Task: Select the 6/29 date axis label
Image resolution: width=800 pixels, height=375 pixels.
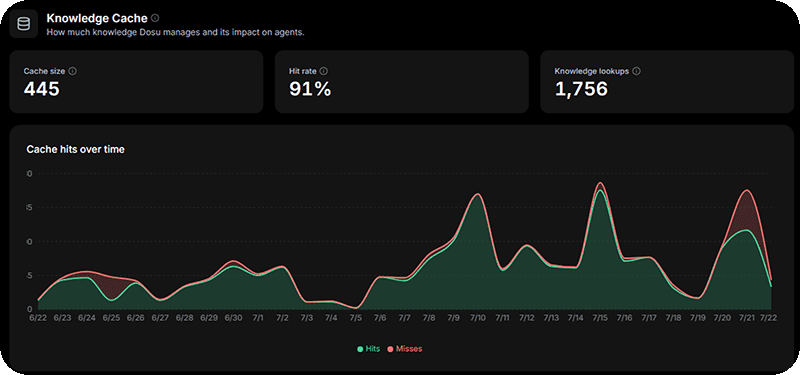Action: [x=209, y=318]
